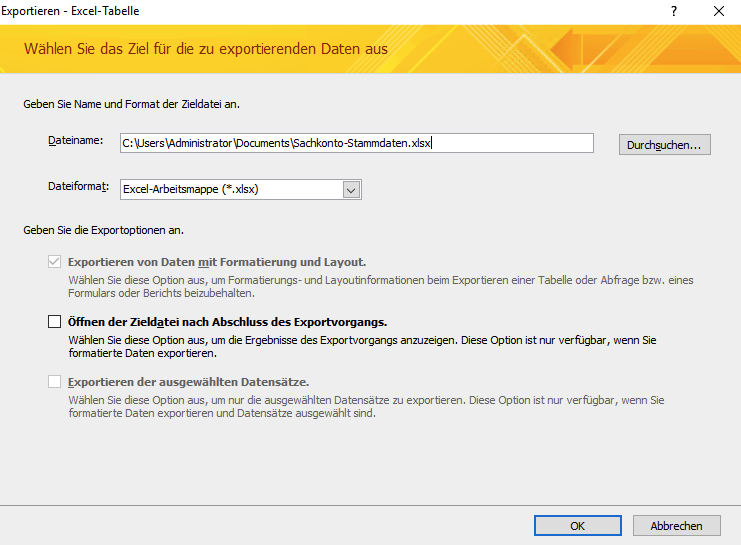Viewport: 741px width, 545px height.
Task: Click the description below Öffnen der Zieldatei
Action: point(362,346)
